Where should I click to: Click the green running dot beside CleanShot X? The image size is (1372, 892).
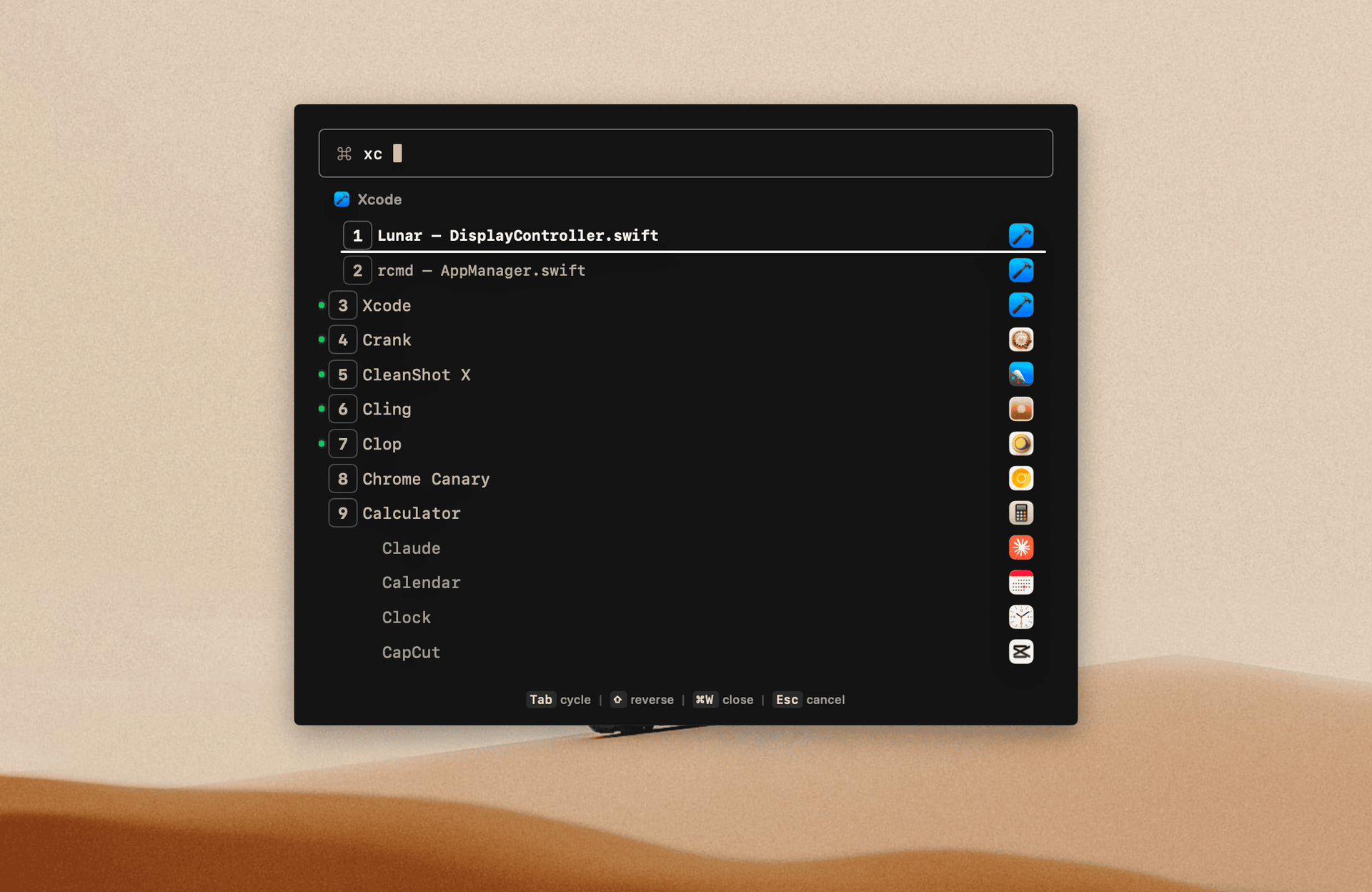tap(322, 375)
